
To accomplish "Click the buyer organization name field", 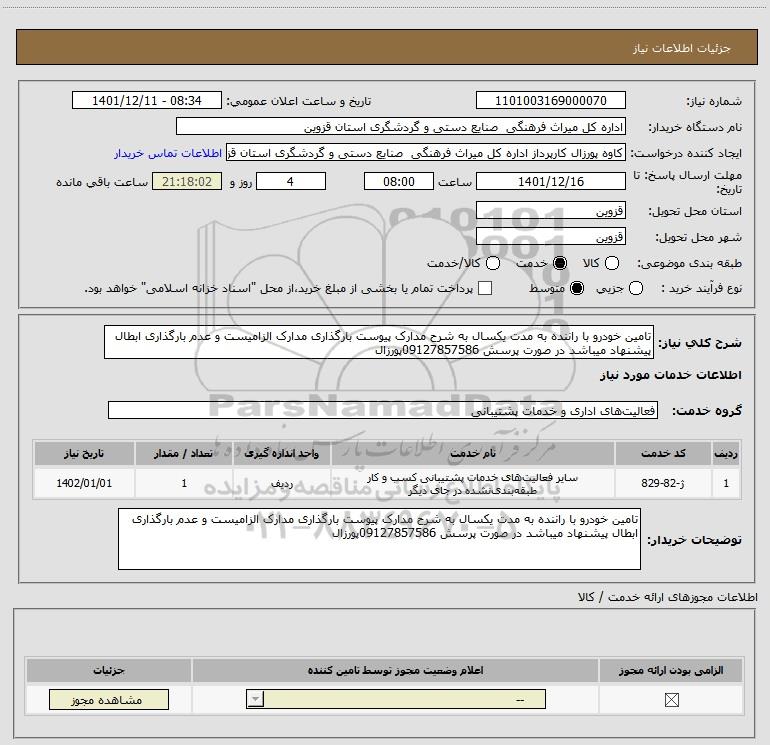I will (401, 127).
